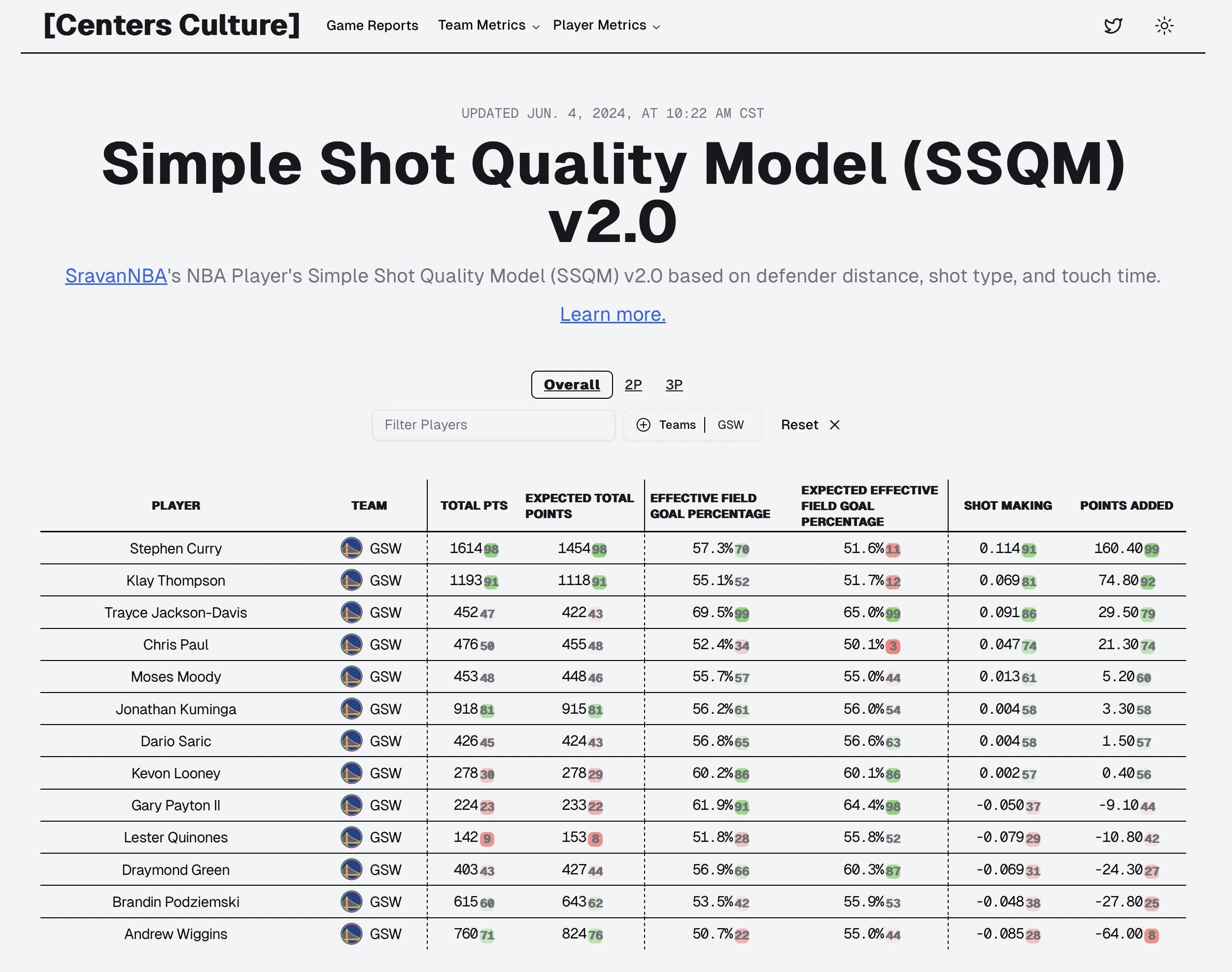Click the X icon next to Reset
The height and width of the screenshot is (972, 1232).
(x=834, y=425)
